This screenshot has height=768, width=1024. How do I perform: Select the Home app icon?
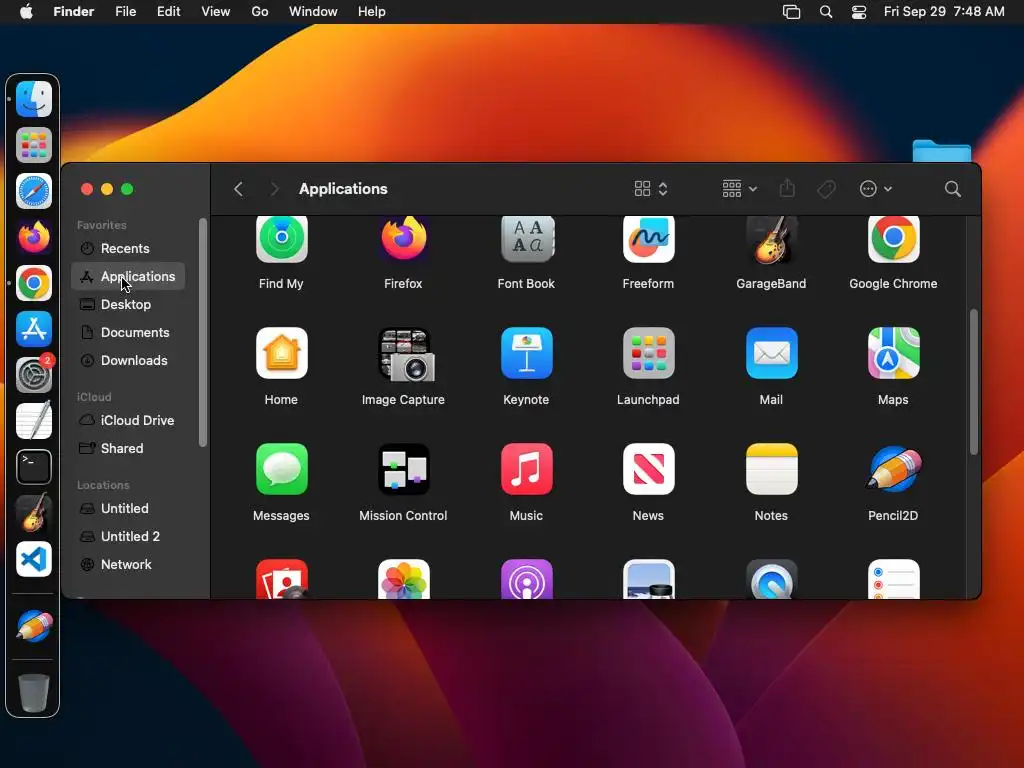click(x=281, y=353)
